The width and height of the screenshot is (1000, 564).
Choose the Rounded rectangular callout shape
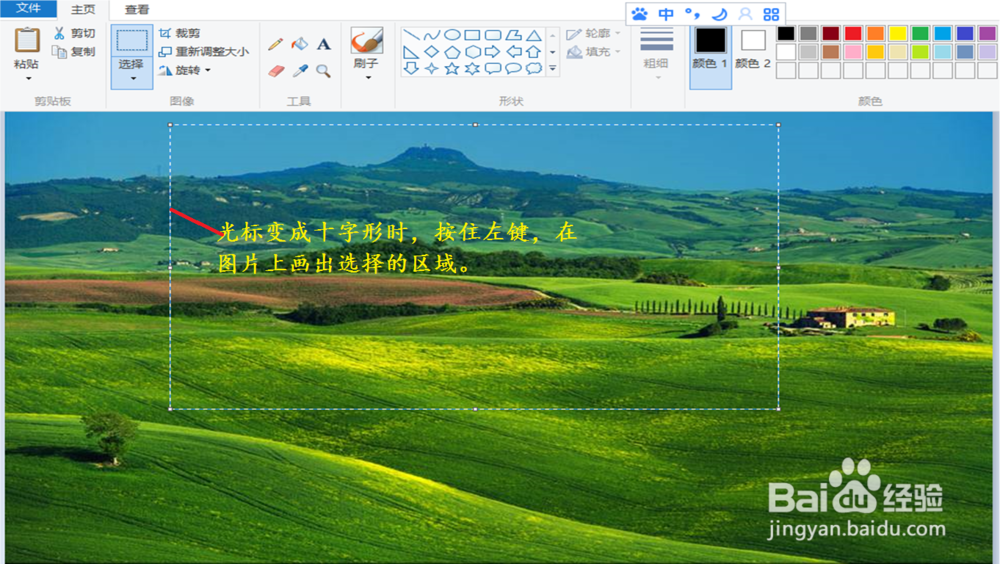coord(493,68)
